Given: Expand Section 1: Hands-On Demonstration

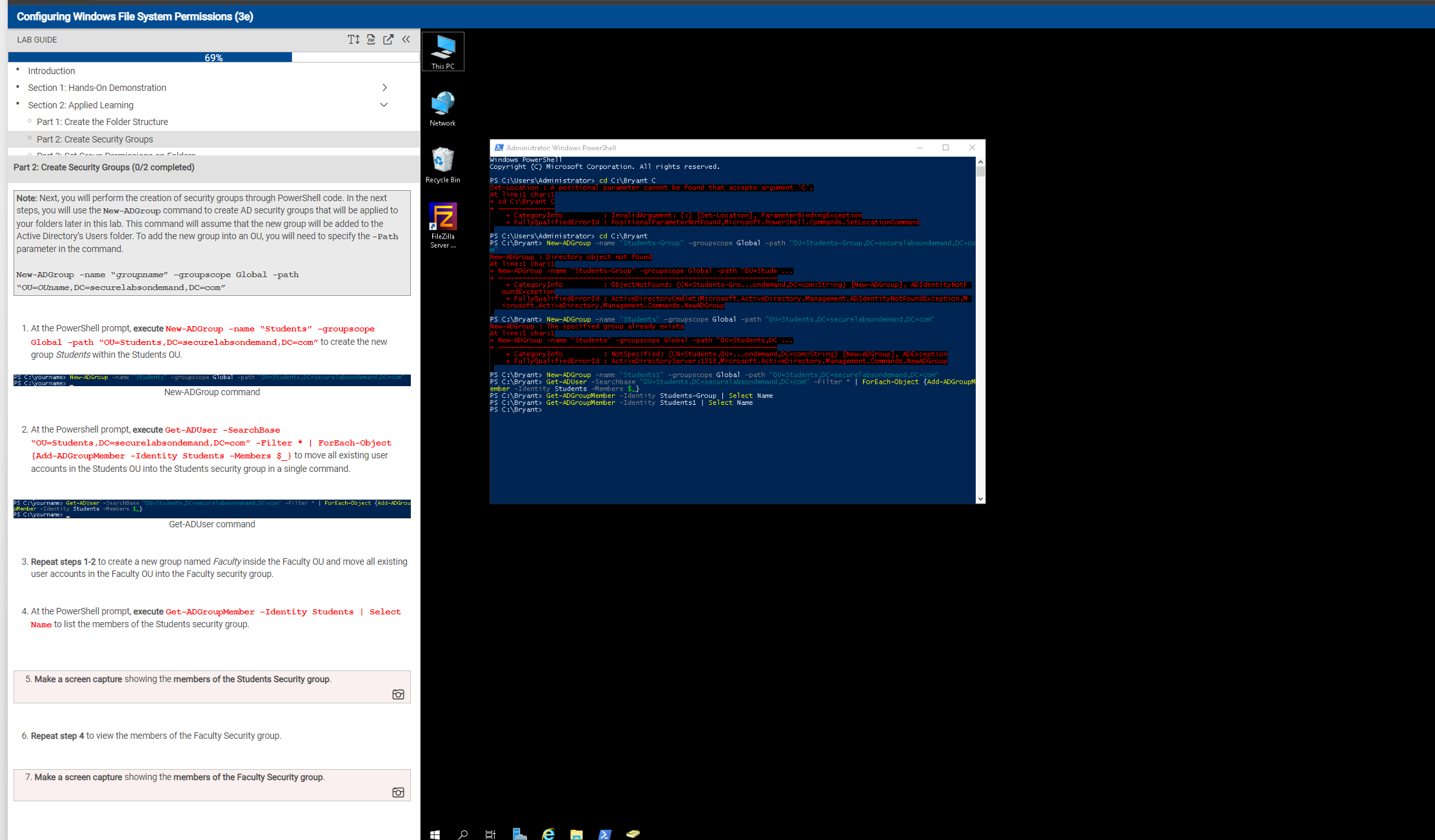Looking at the screenshot, I should (x=384, y=87).
